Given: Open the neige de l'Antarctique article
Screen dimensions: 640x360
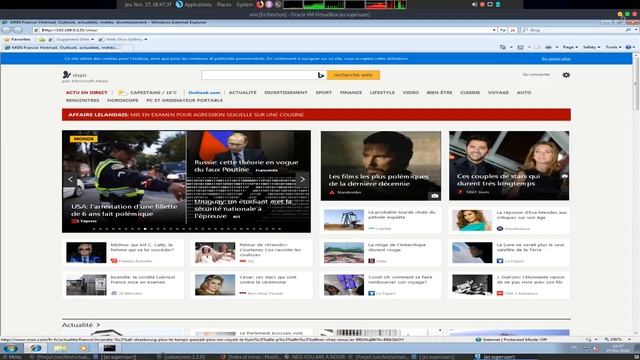Looking at the screenshot, I should (x=380, y=253).
